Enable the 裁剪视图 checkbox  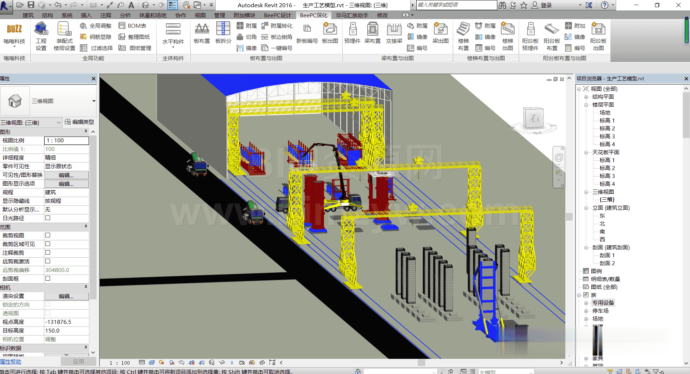(x=48, y=235)
